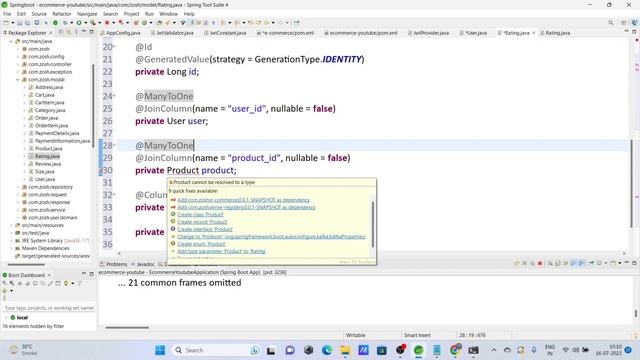Image resolution: width=640 pixels, height=360 pixels.
Task: Click quick fix Create enum 'Product'
Action: (x=202, y=244)
